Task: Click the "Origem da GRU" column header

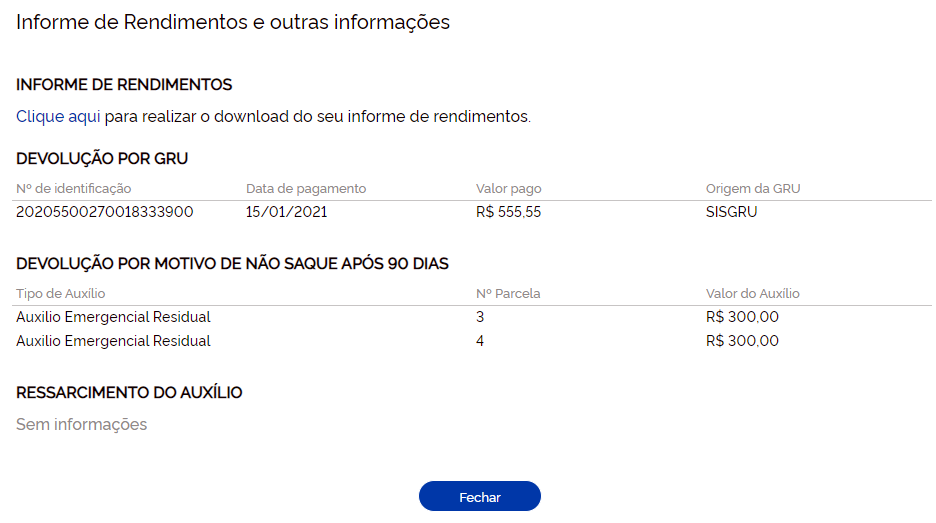Action: click(x=753, y=188)
